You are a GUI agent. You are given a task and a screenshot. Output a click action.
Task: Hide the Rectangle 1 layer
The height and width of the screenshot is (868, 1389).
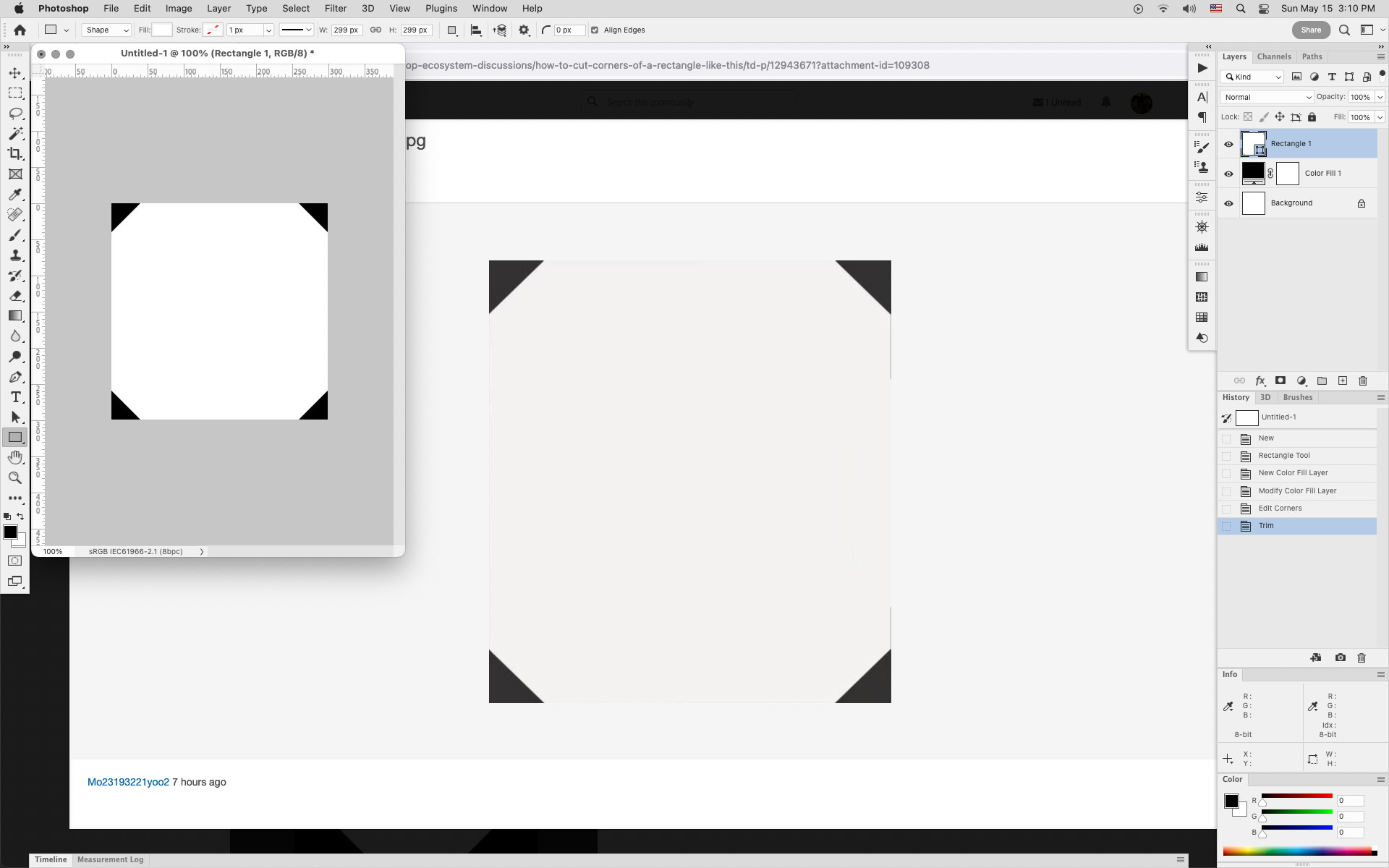1228,144
